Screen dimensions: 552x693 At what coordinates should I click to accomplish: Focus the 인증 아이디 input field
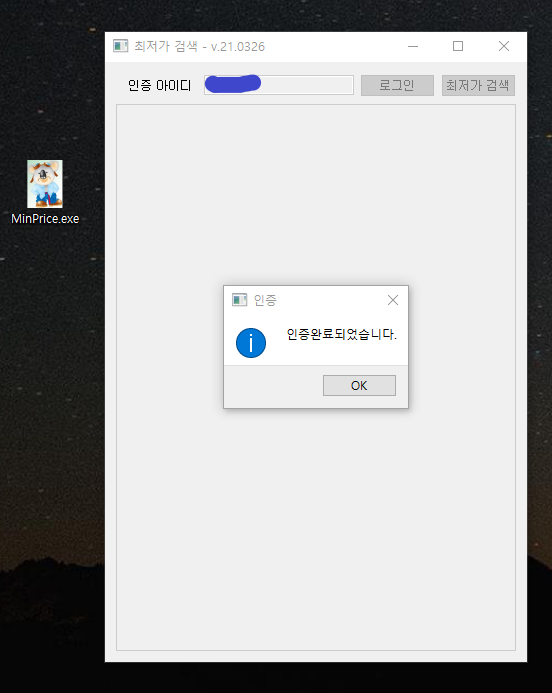(x=279, y=85)
